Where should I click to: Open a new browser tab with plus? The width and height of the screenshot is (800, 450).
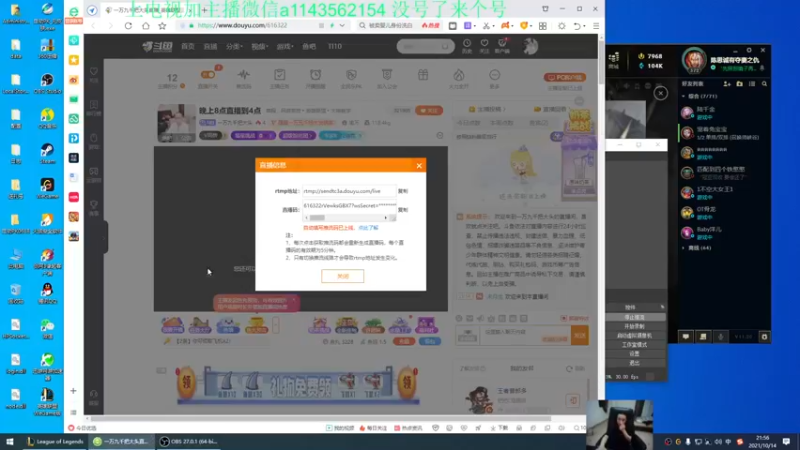[204, 10]
